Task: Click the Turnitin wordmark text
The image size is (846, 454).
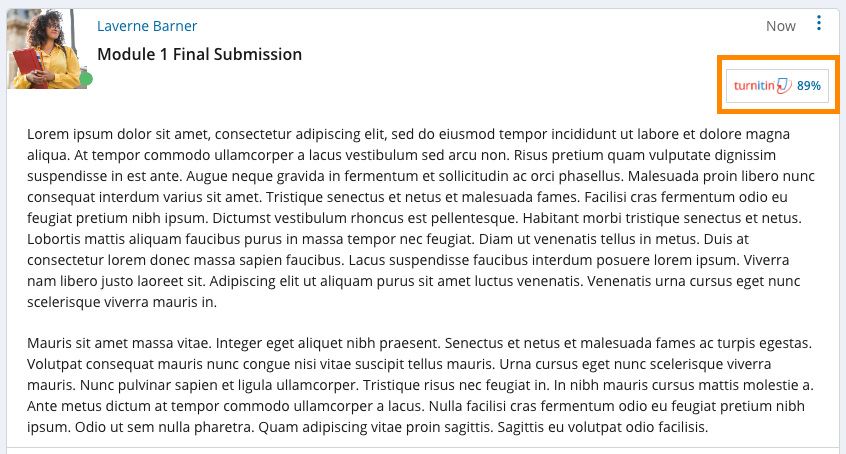Action: click(754, 86)
